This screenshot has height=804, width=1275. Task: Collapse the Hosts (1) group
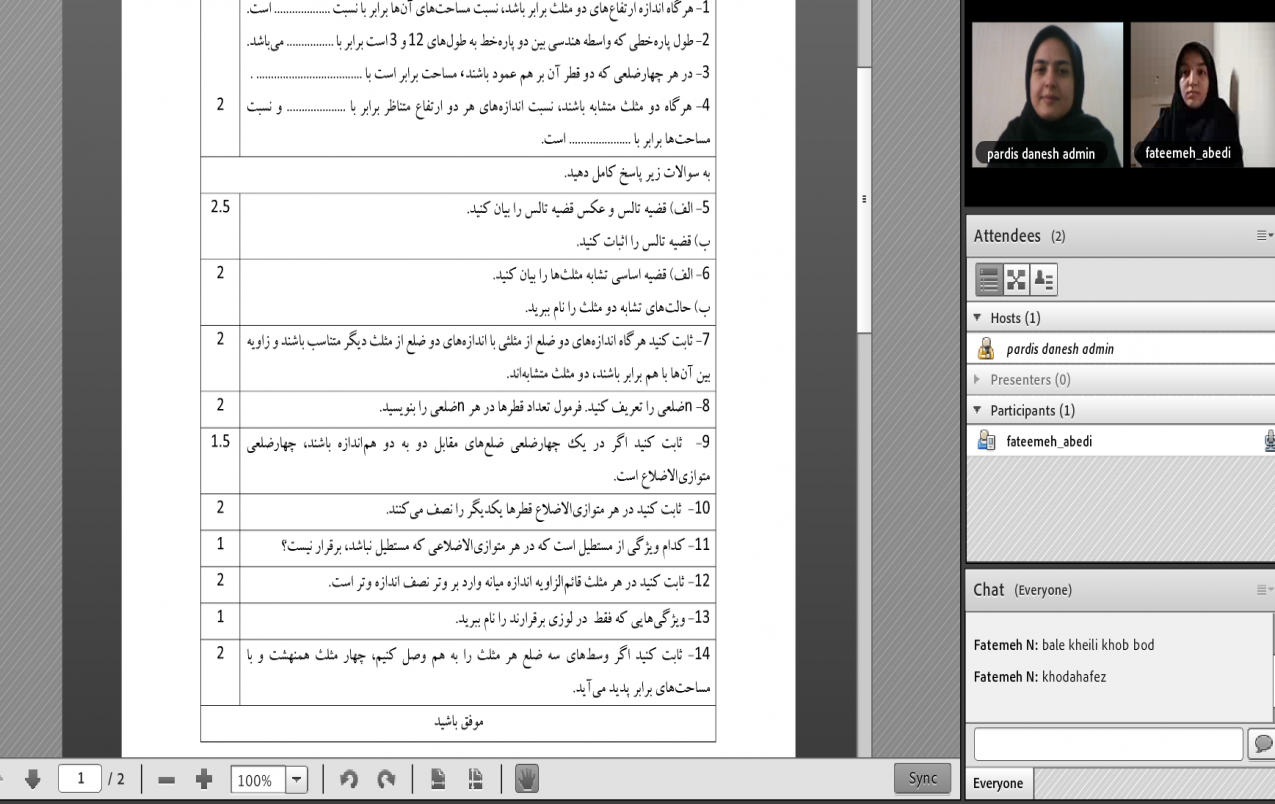978,318
